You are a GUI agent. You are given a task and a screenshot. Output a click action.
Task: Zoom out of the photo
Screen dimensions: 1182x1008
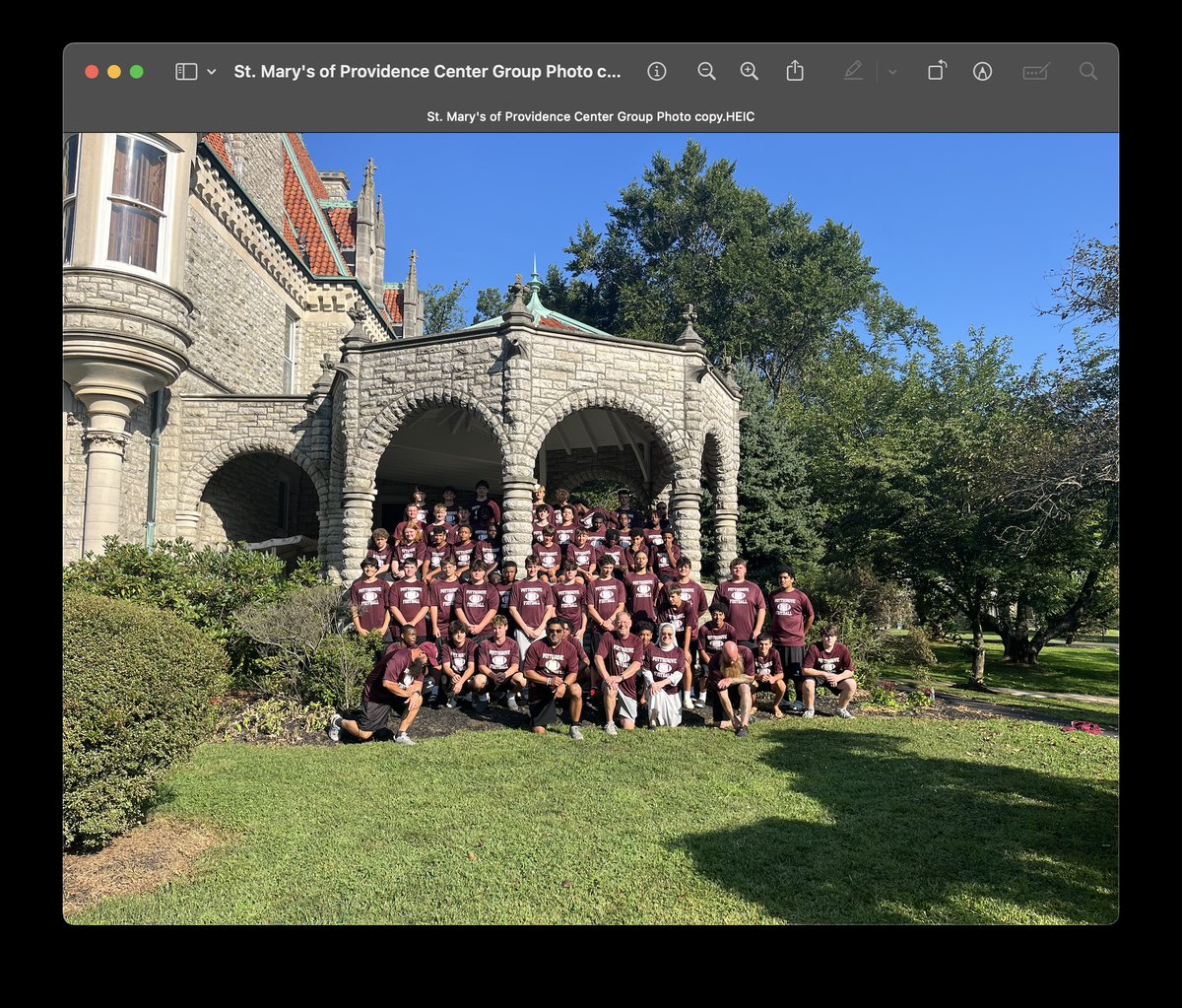(x=706, y=71)
